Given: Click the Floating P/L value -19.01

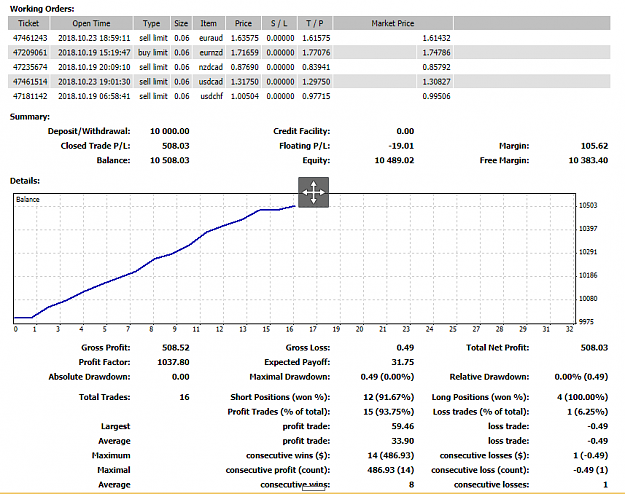Looking at the screenshot, I should [x=401, y=146].
